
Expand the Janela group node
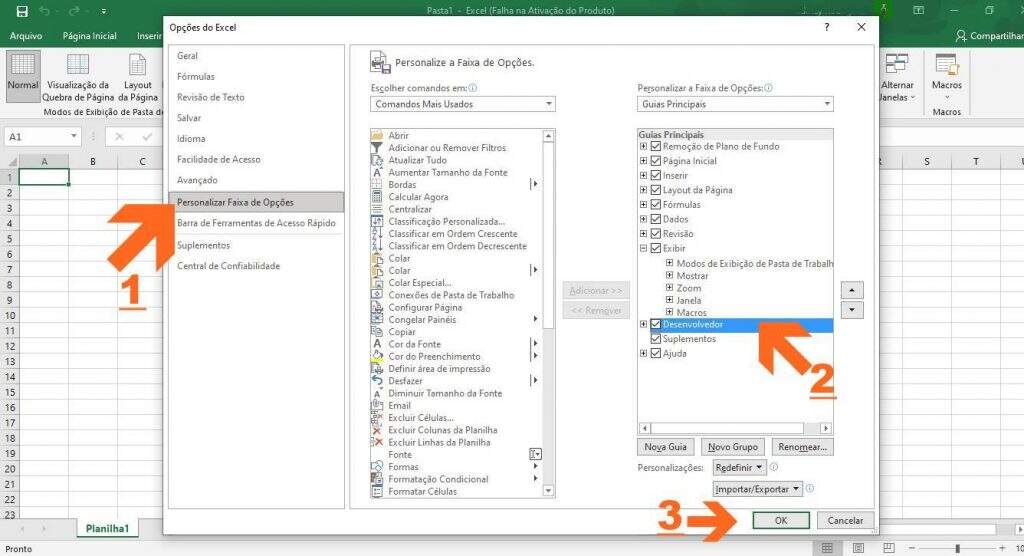669,300
